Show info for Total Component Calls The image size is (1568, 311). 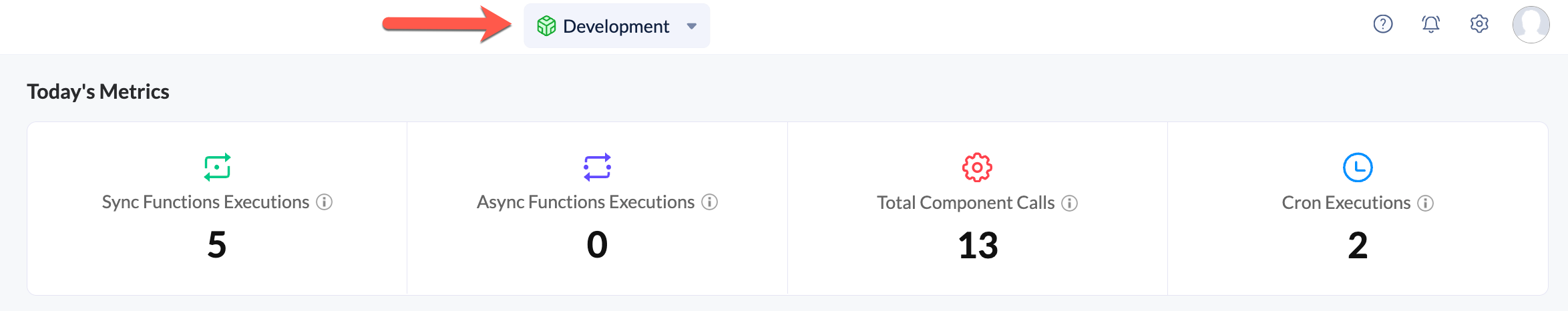click(x=1070, y=203)
